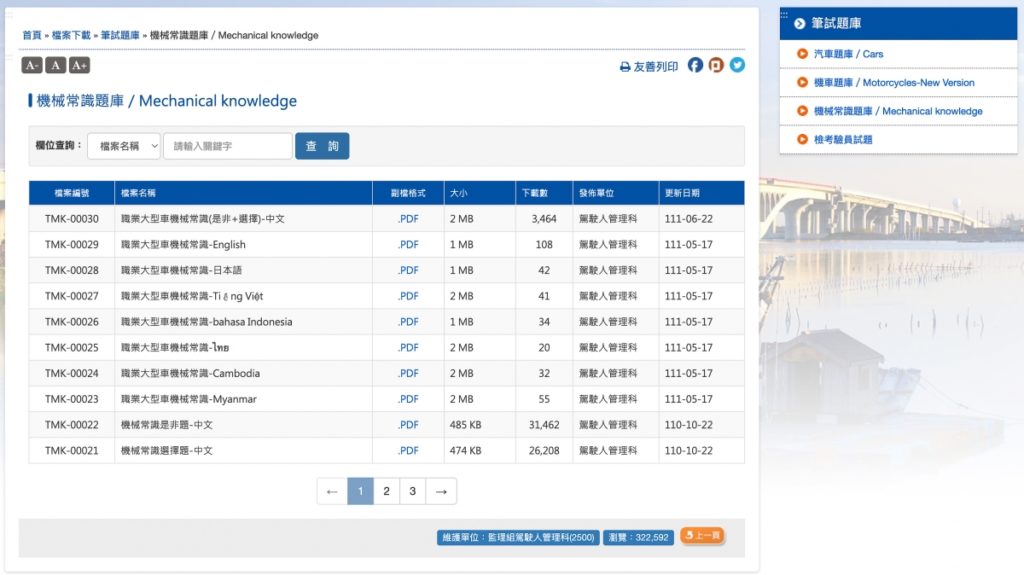Viewport: 1024px width, 575px height.
Task: Select pagination page 3
Action: pos(413,491)
